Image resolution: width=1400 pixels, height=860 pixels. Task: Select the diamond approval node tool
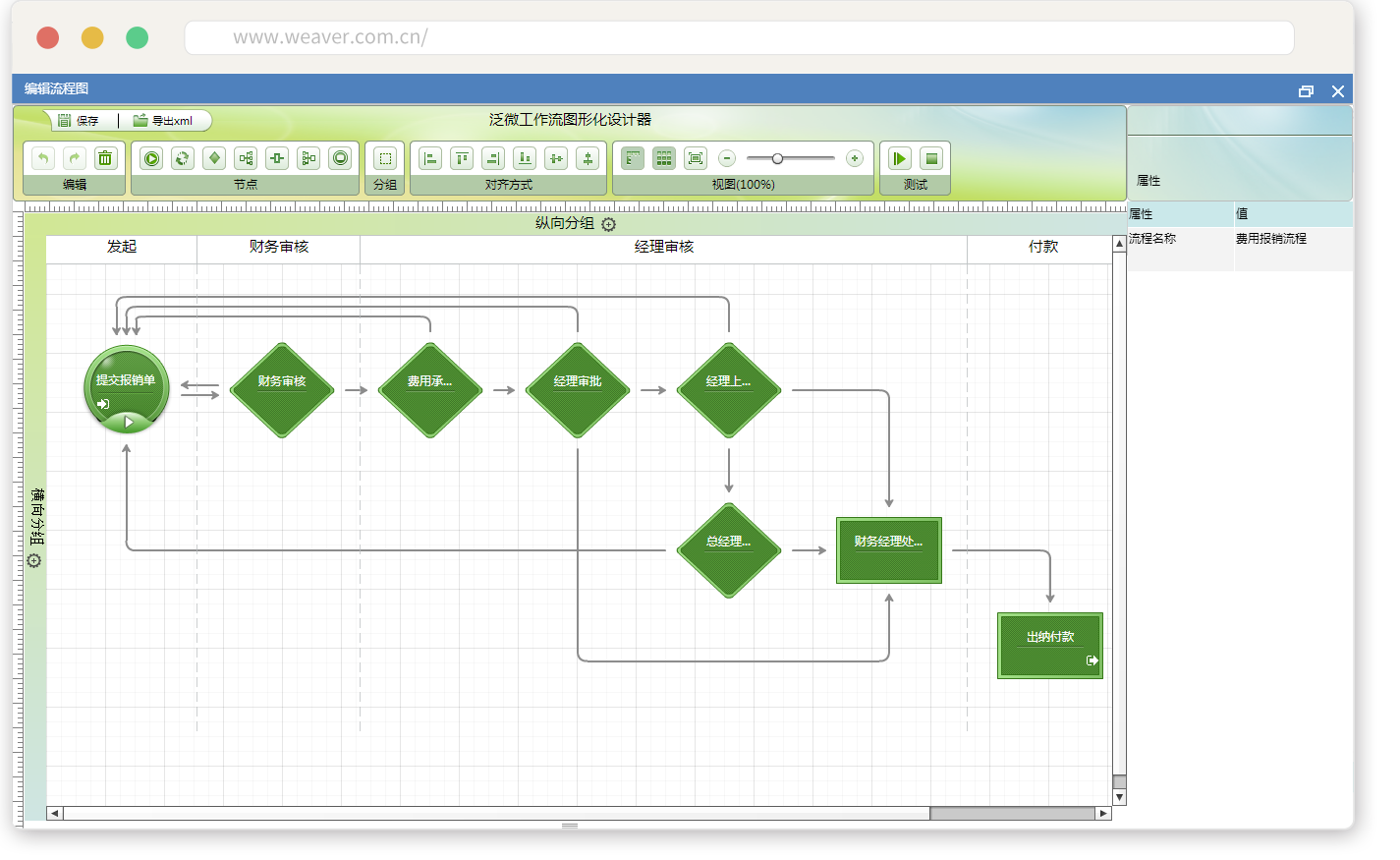pyautogui.click(x=214, y=158)
